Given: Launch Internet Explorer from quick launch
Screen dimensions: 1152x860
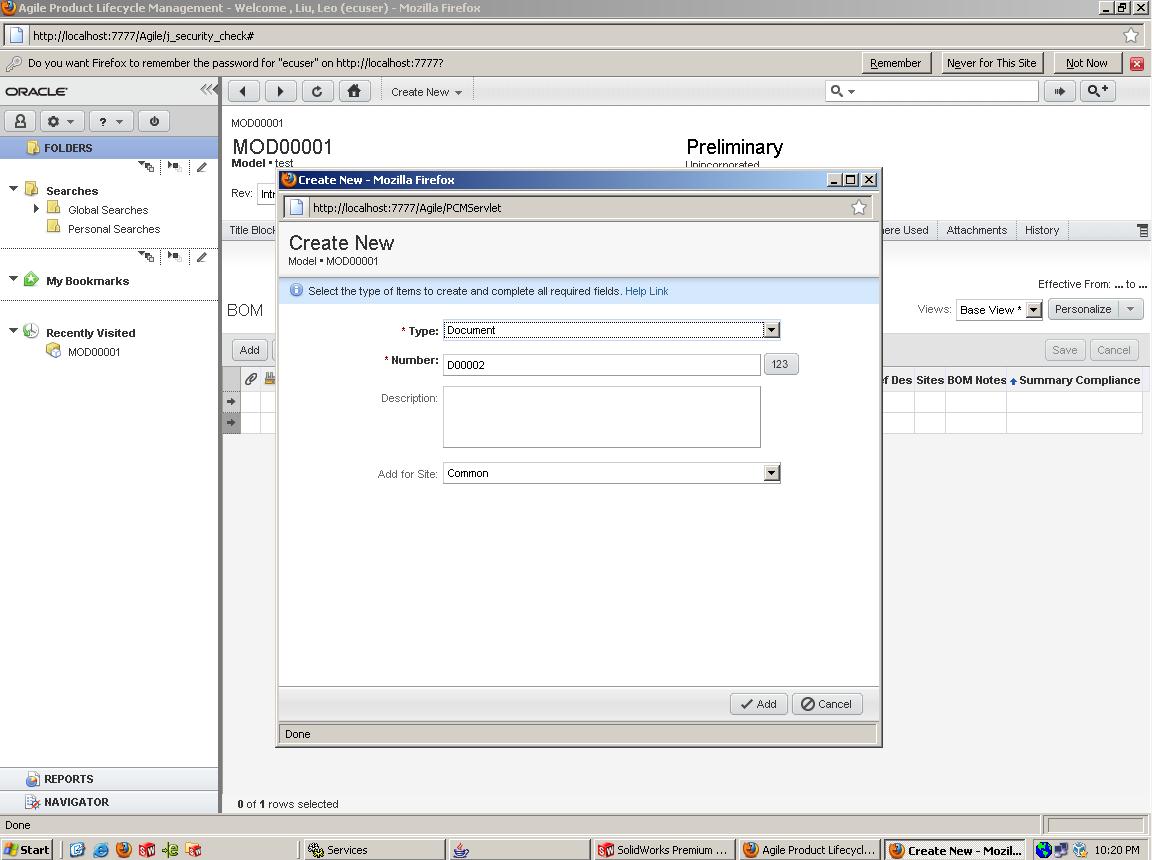Looking at the screenshot, I should (101, 850).
